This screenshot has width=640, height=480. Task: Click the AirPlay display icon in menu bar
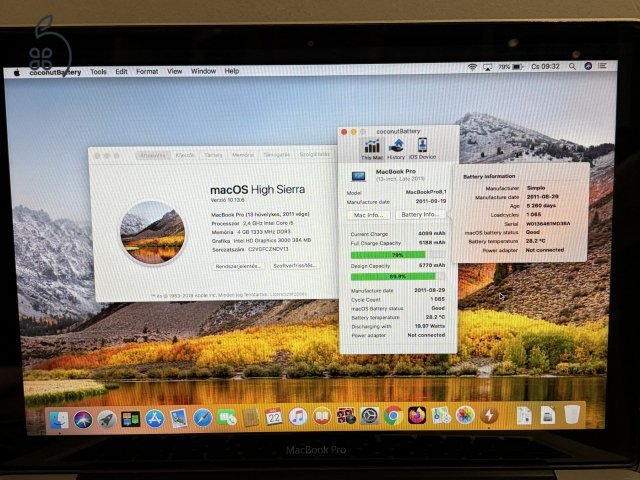(x=487, y=67)
